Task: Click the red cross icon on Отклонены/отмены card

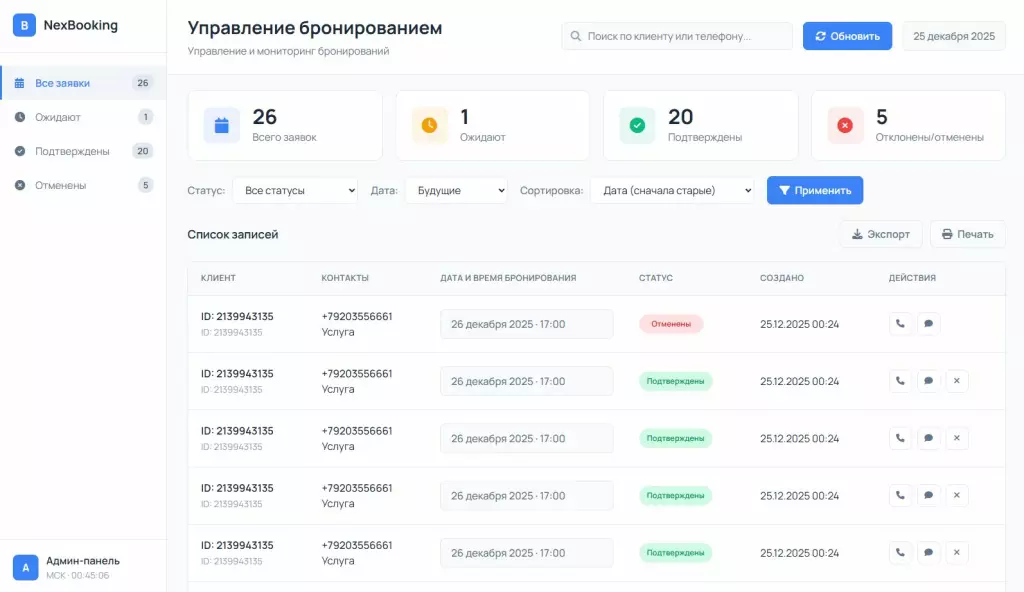Action: coord(845,124)
